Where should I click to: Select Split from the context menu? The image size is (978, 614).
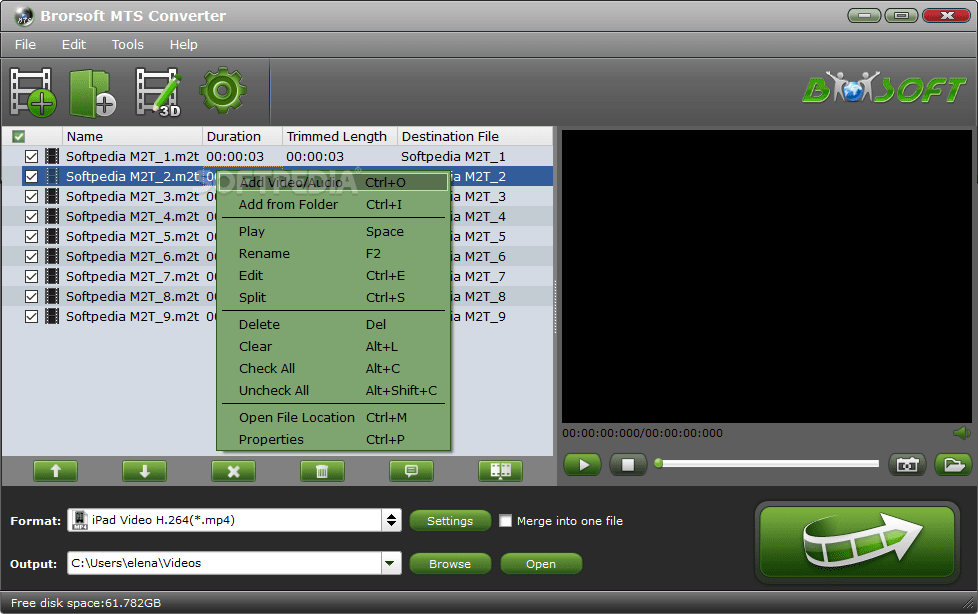[x=333, y=298]
